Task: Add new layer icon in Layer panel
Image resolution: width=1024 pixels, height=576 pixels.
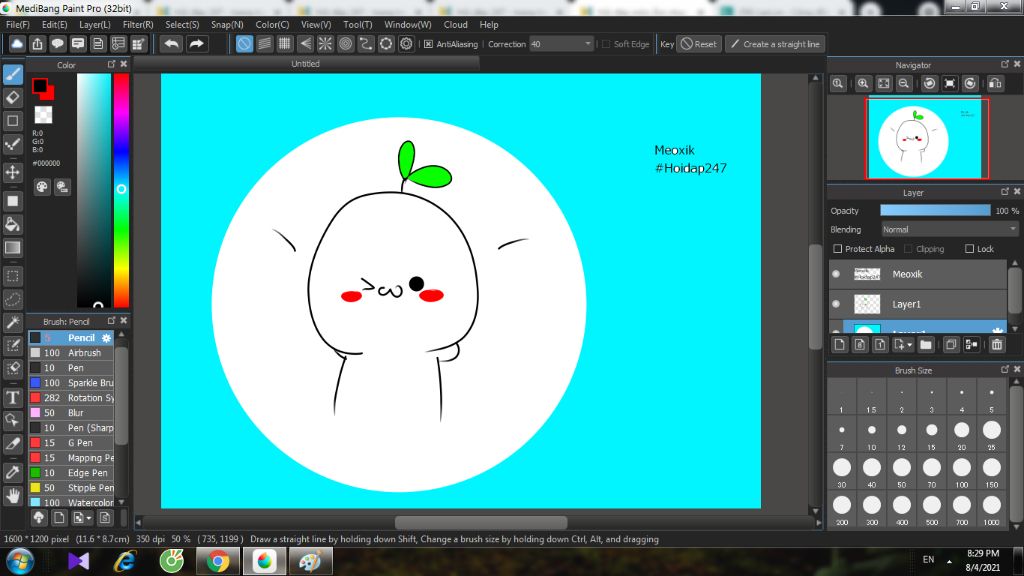Action: (x=840, y=344)
